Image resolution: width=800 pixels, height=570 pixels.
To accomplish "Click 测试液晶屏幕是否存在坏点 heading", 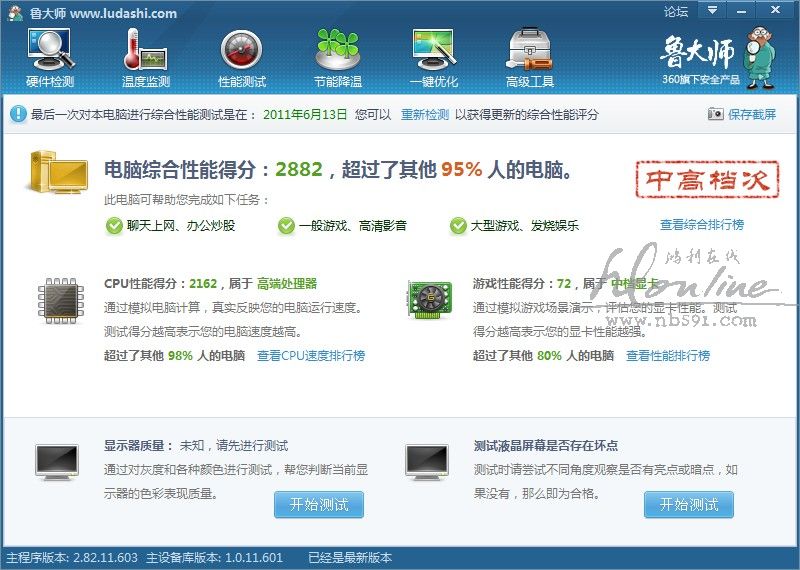I will 545,446.
